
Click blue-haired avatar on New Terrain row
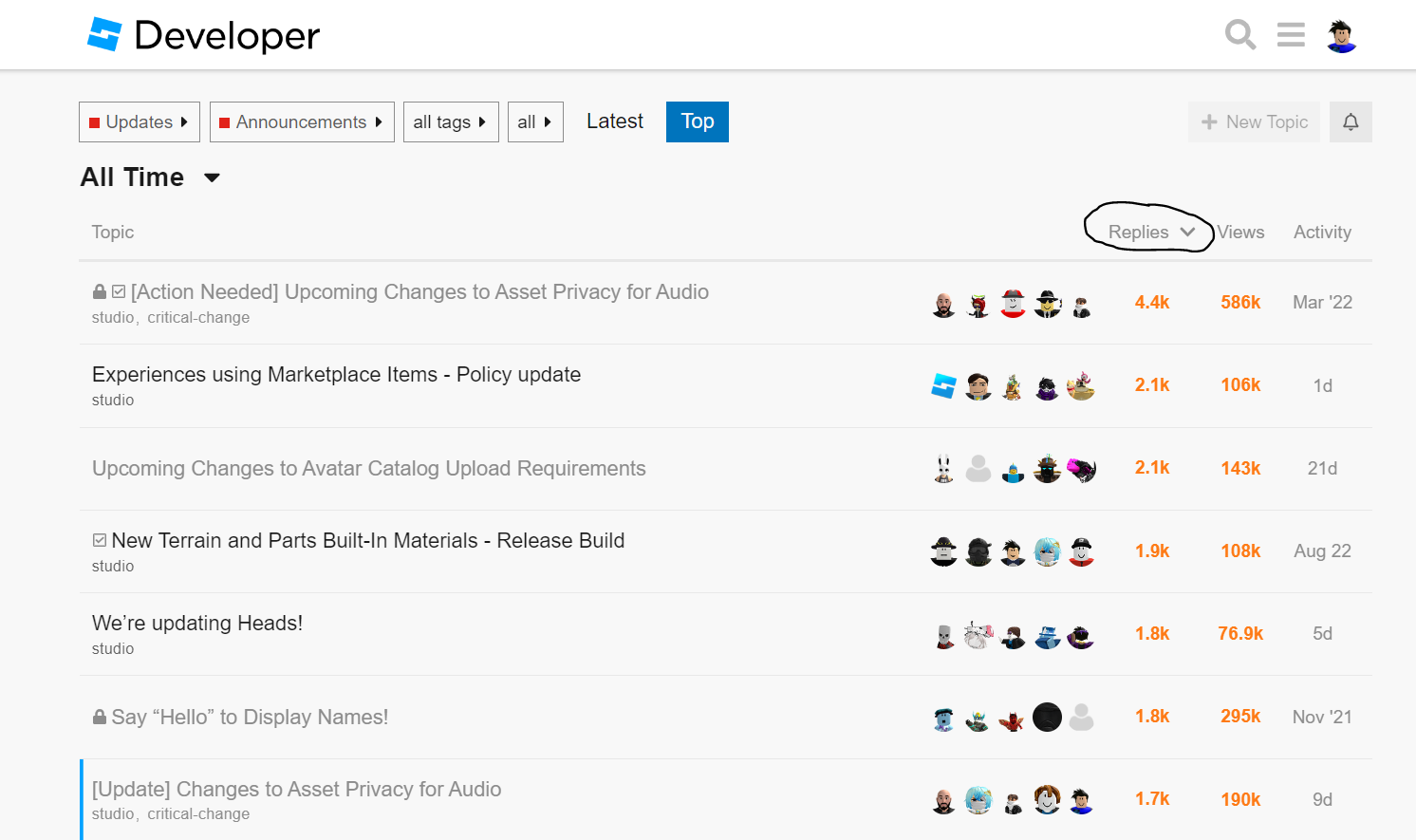click(x=1047, y=551)
